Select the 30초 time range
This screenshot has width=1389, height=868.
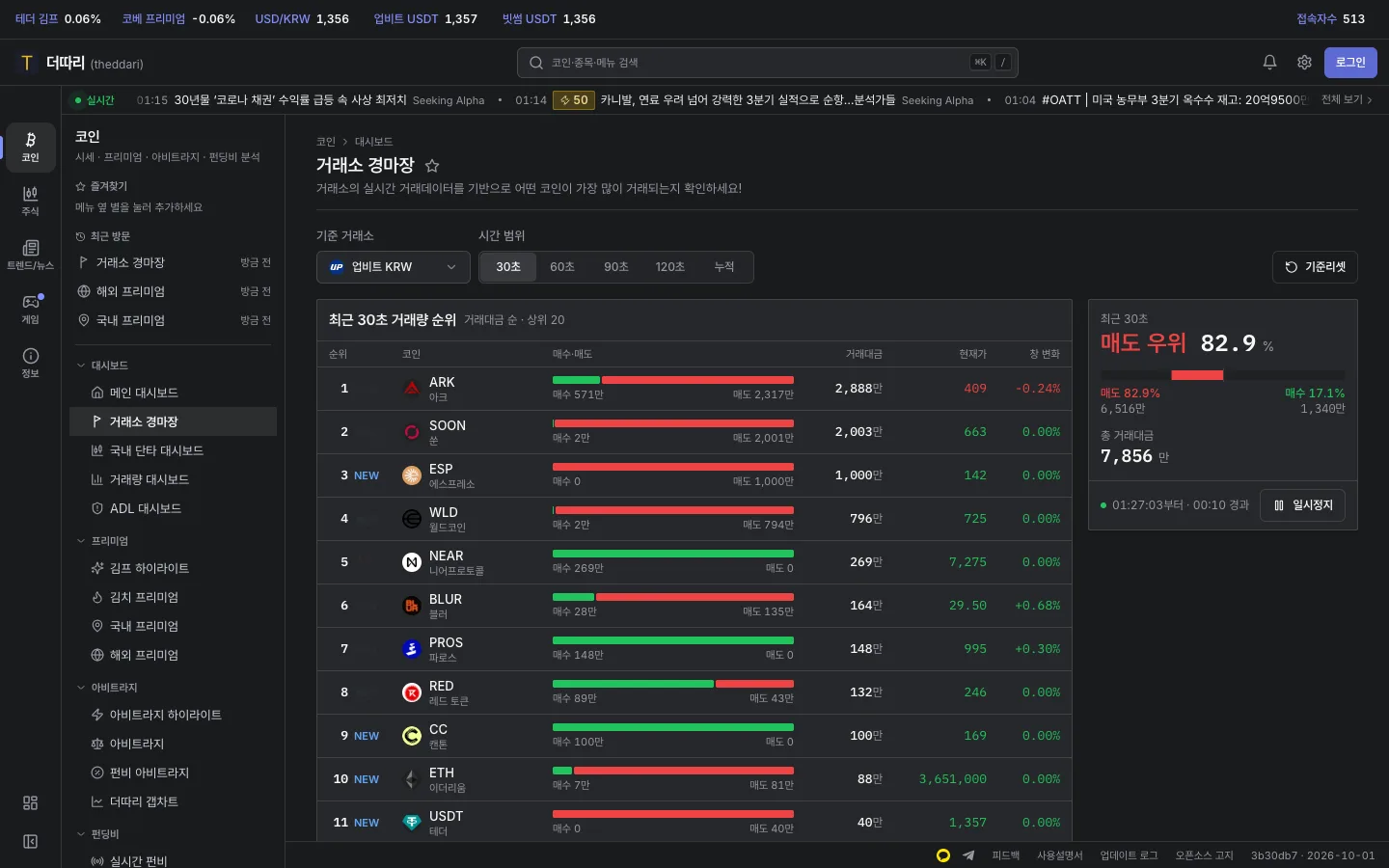pyautogui.click(x=508, y=267)
